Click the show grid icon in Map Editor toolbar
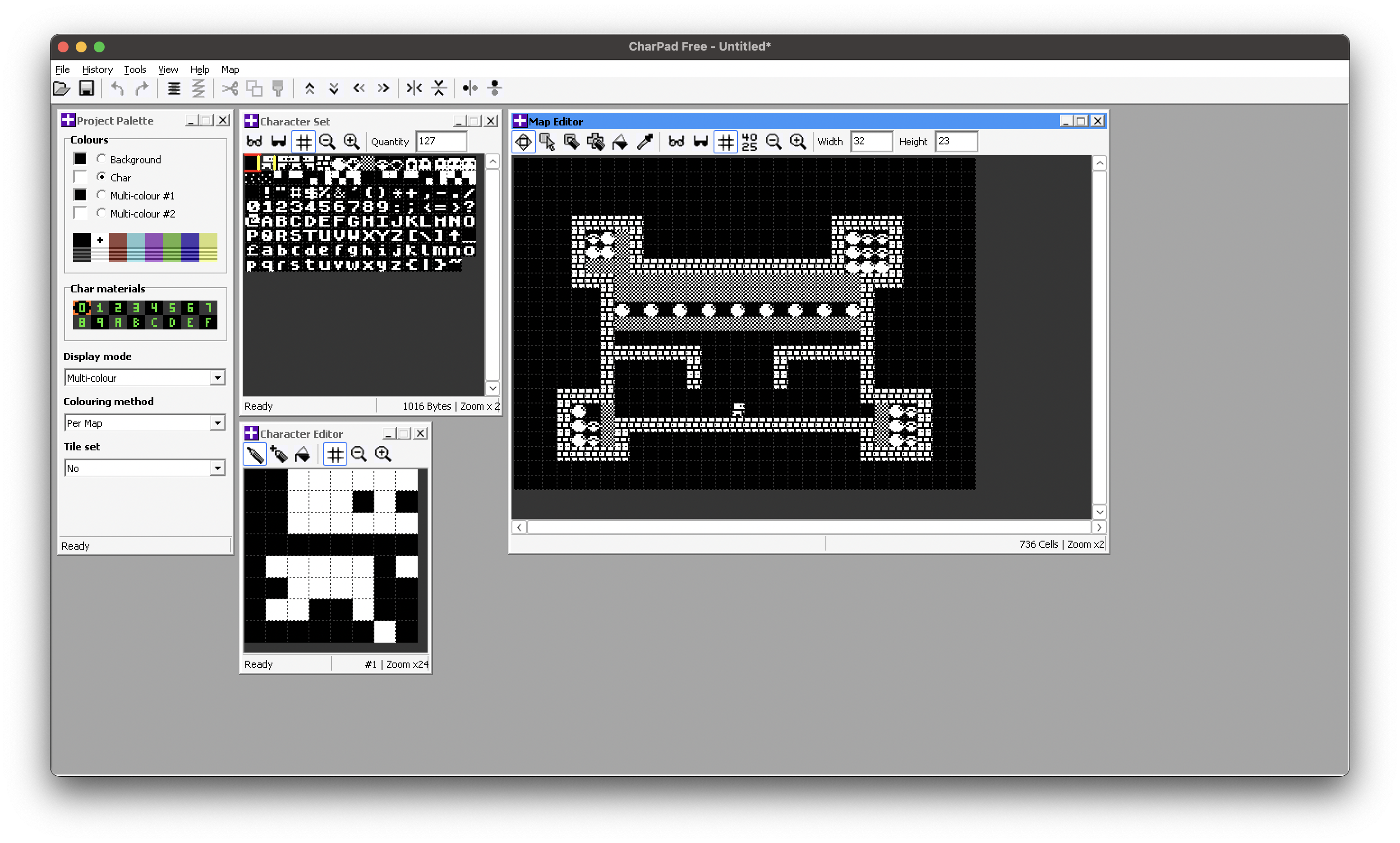1400x843 pixels. point(725,141)
